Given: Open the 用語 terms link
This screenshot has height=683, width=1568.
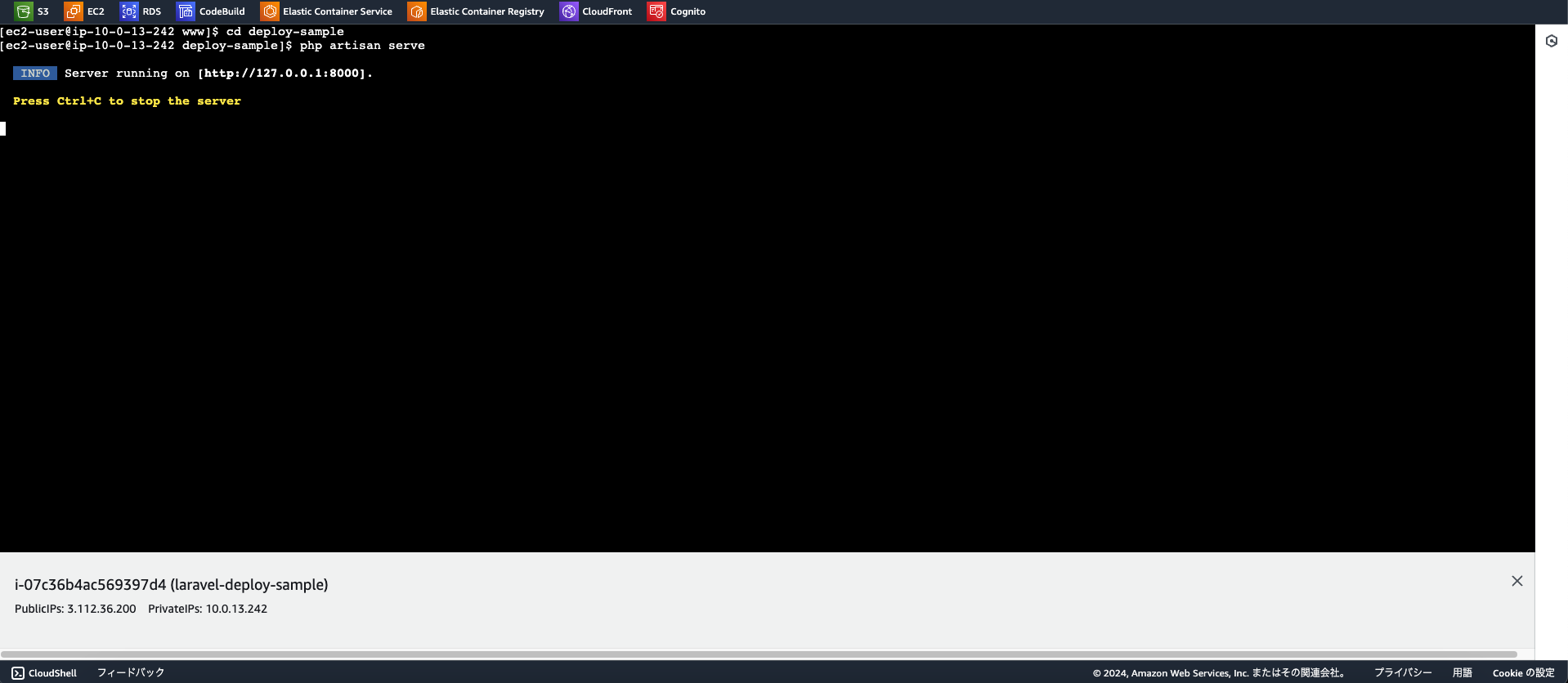Looking at the screenshot, I should [x=1463, y=672].
